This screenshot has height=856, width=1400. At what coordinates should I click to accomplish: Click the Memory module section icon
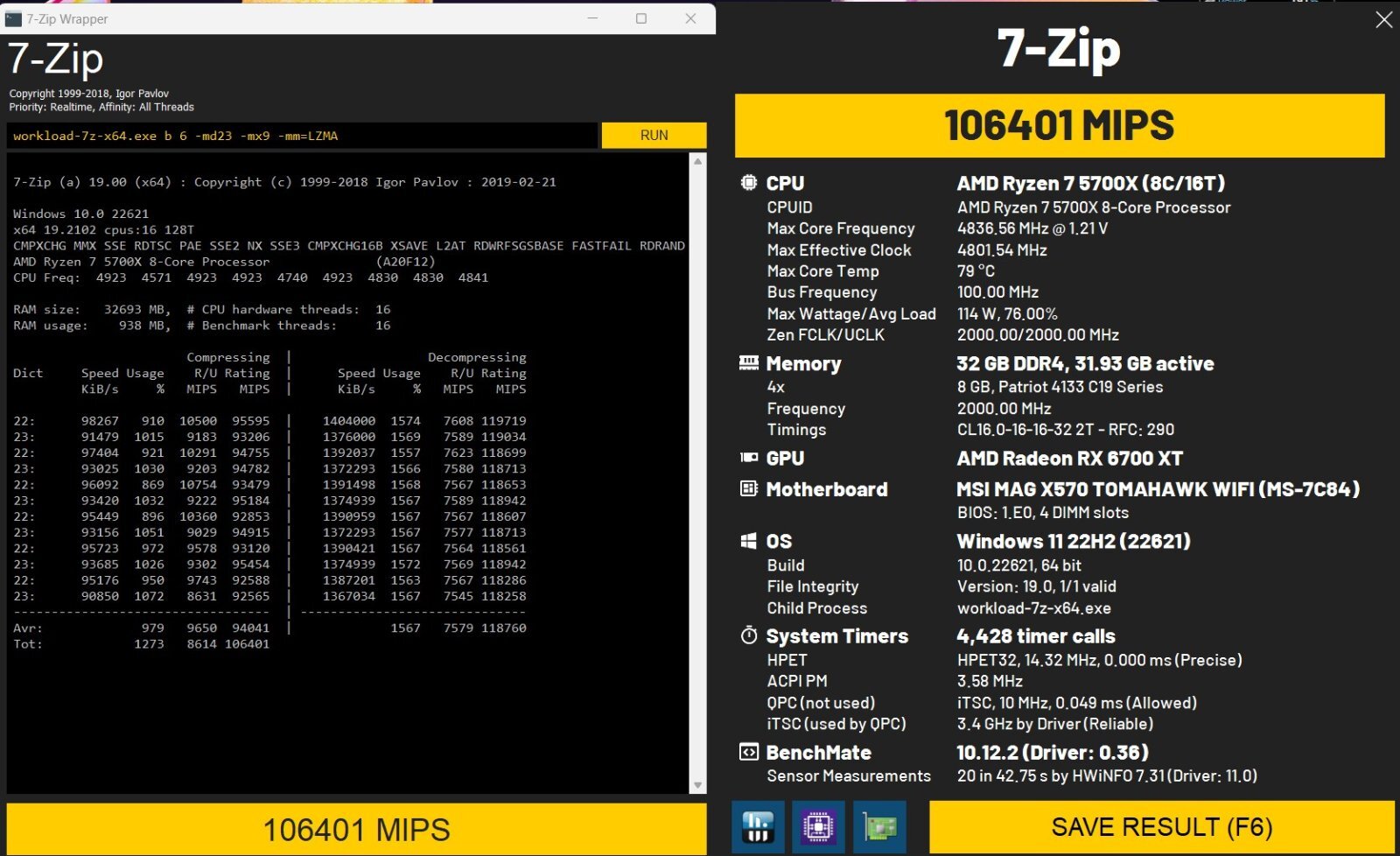point(749,362)
